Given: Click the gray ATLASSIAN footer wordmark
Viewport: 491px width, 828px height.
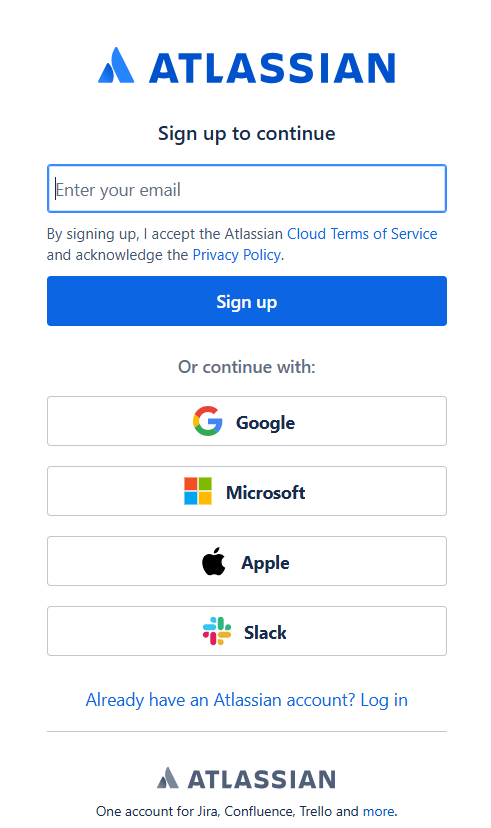Looking at the screenshot, I should point(261,779).
